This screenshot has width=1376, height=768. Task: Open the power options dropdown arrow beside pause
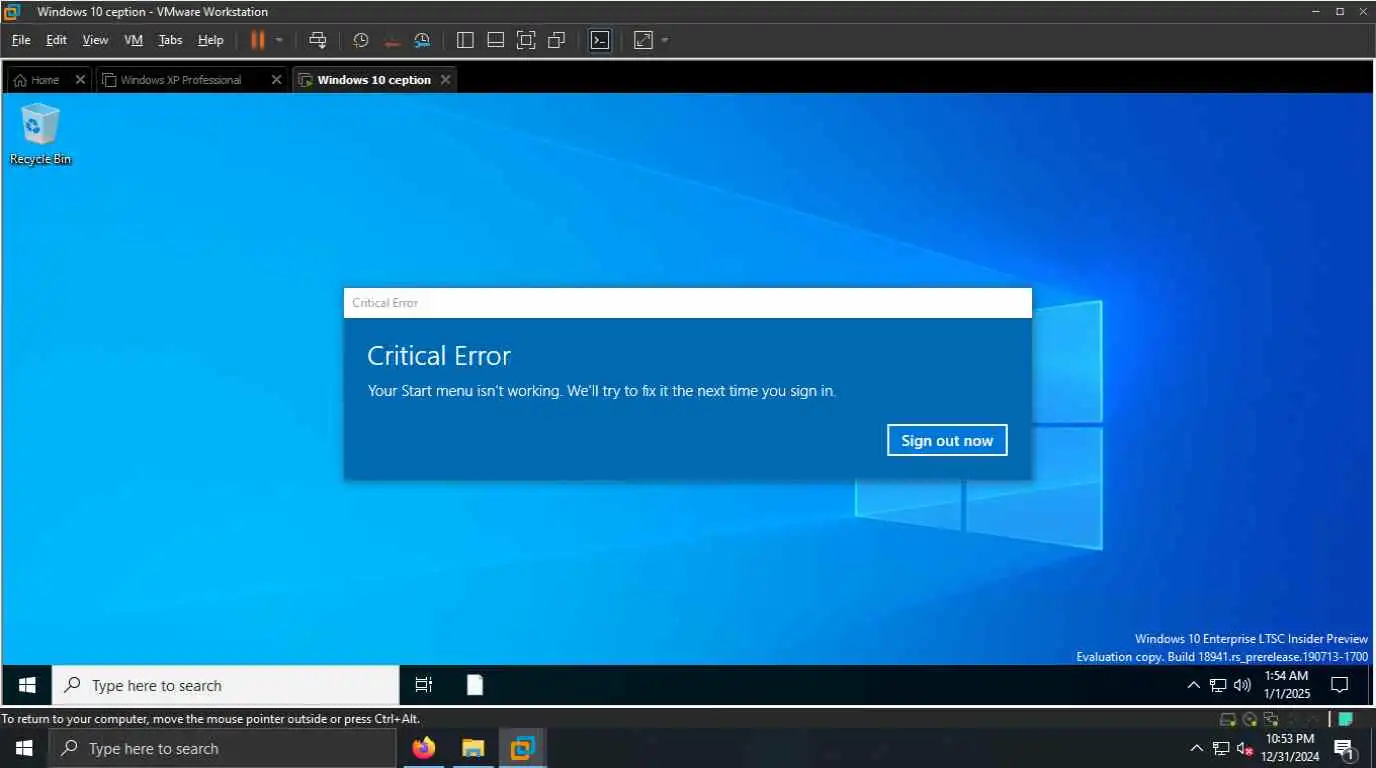pos(279,40)
